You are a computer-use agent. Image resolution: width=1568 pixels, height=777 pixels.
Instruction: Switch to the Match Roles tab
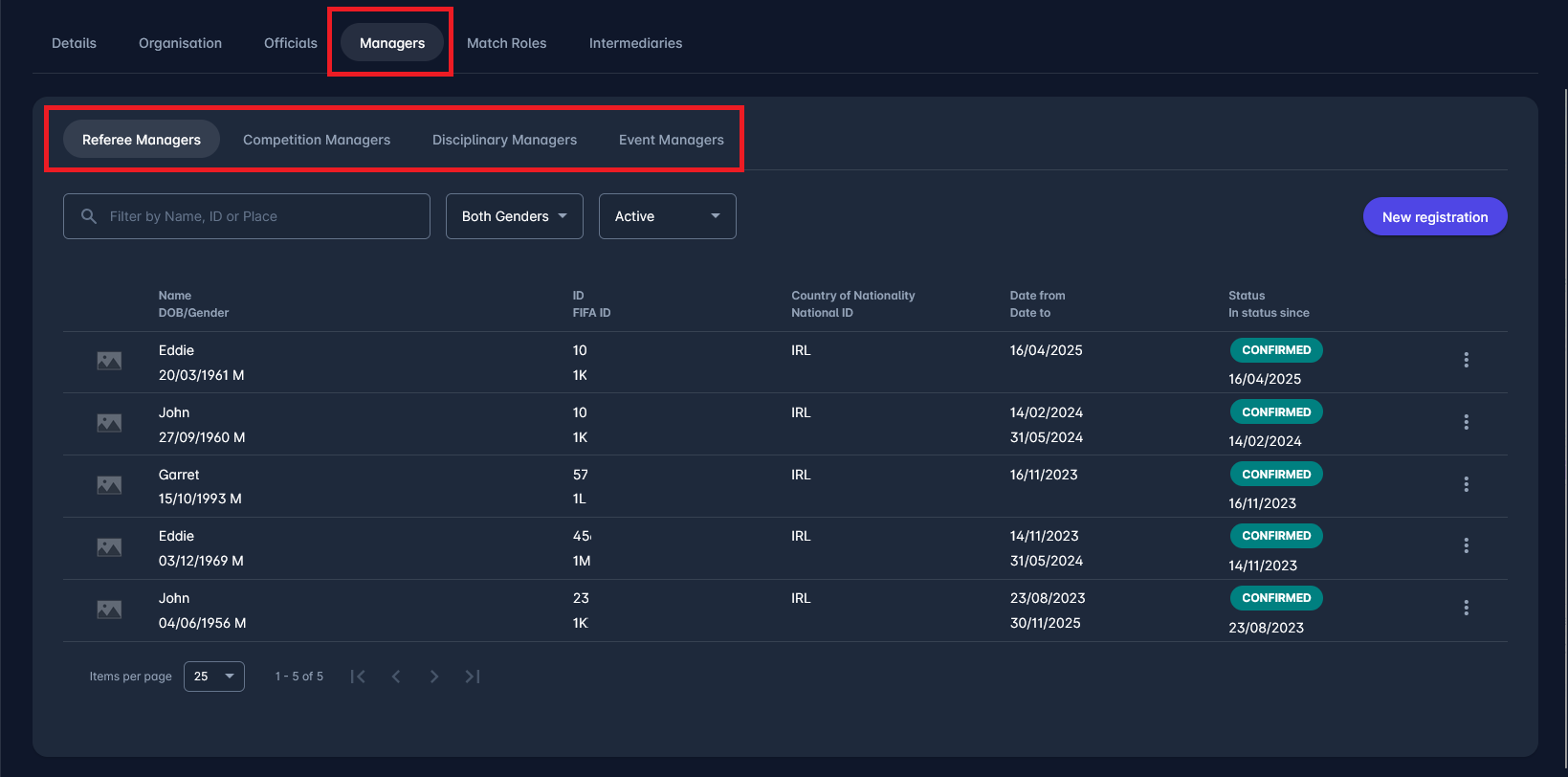point(506,43)
